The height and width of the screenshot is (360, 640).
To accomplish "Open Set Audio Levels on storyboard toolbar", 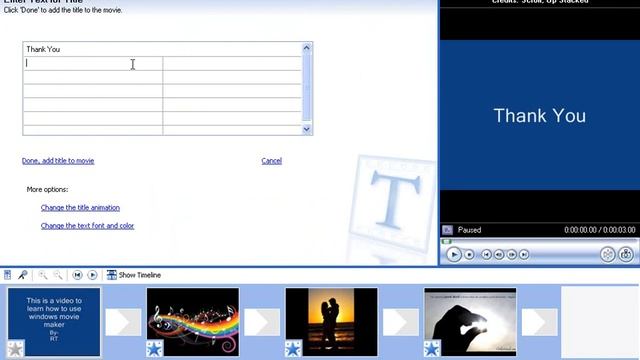I will (7, 275).
